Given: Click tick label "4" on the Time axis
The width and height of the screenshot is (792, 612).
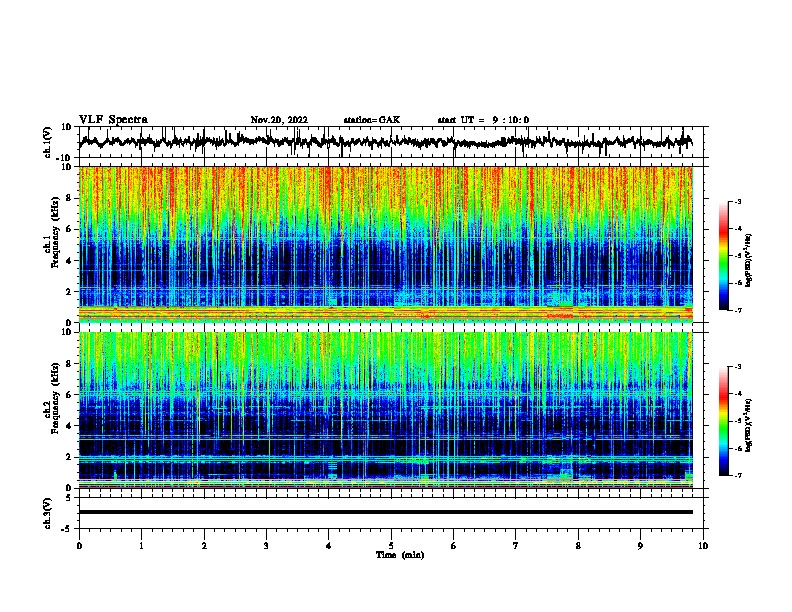Looking at the screenshot, I should (x=329, y=546).
